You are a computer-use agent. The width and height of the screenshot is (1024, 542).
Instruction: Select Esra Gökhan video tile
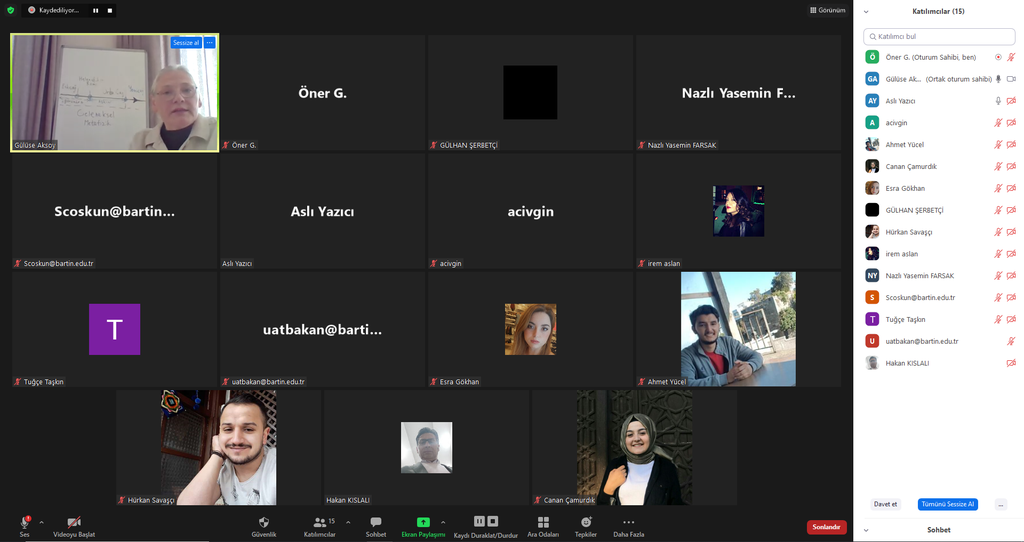coord(530,329)
